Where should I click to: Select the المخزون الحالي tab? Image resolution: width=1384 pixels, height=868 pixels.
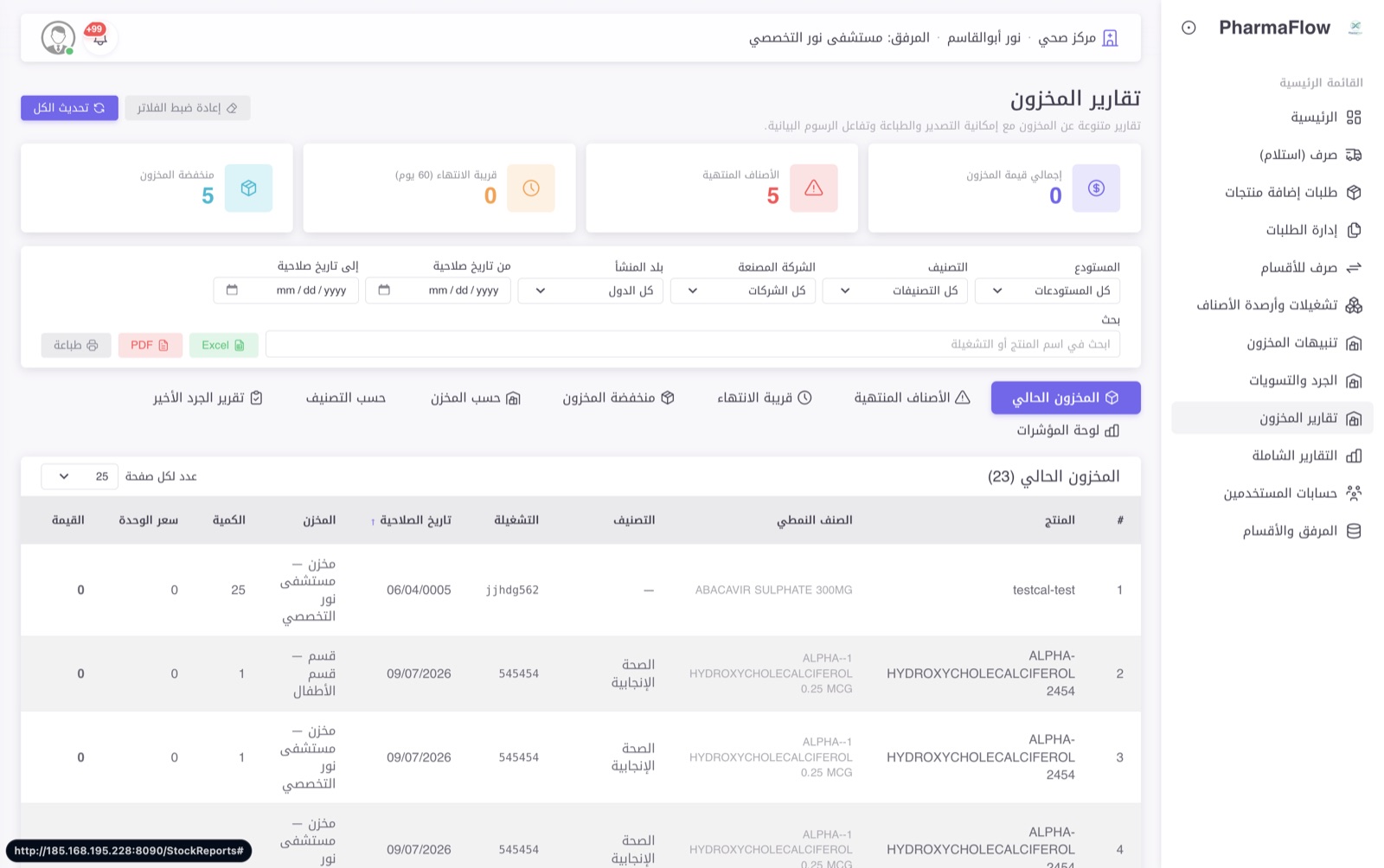[x=1066, y=398]
